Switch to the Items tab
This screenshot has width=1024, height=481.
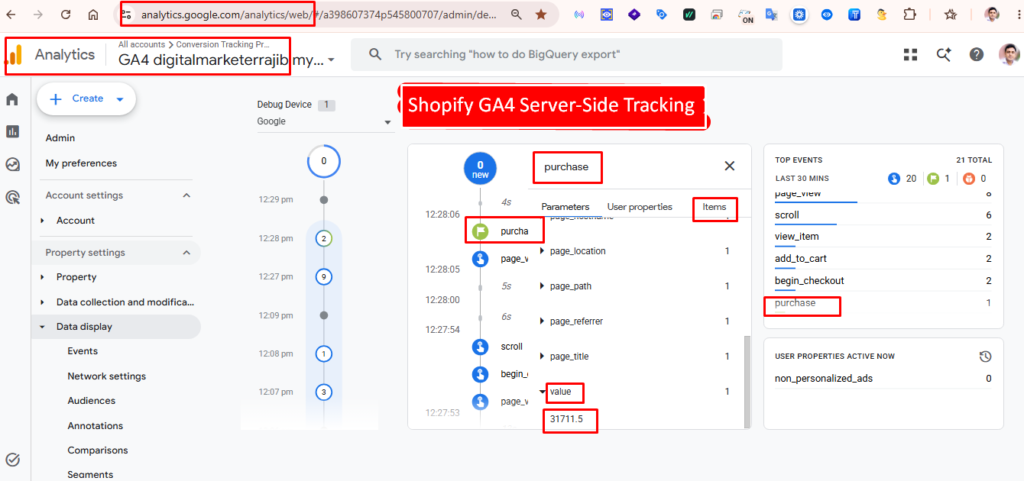(x=714, y=207)
